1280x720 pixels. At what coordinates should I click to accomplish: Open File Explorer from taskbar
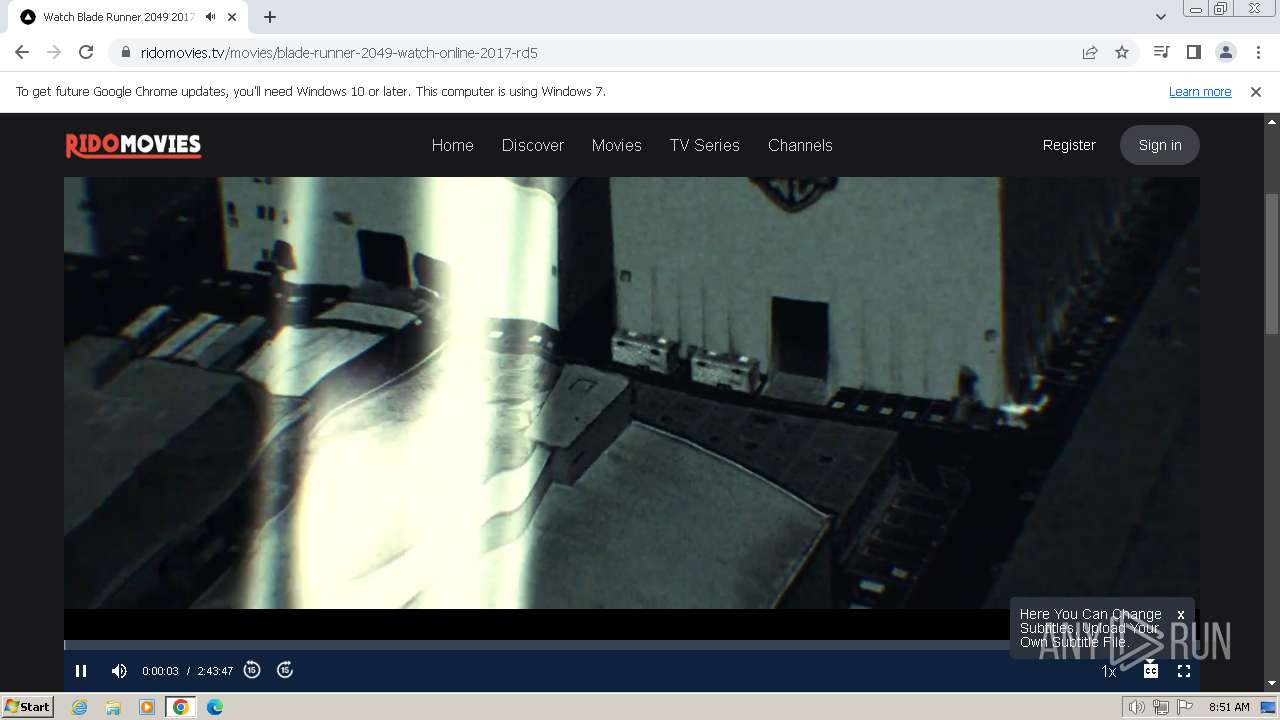click(x=113, y=707)
